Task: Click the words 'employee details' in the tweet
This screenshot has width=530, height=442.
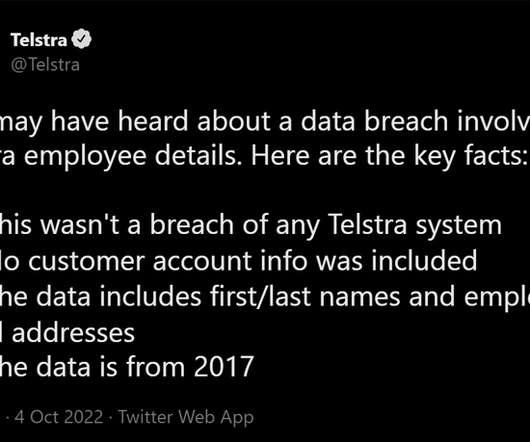Action: tap(130, 157)
